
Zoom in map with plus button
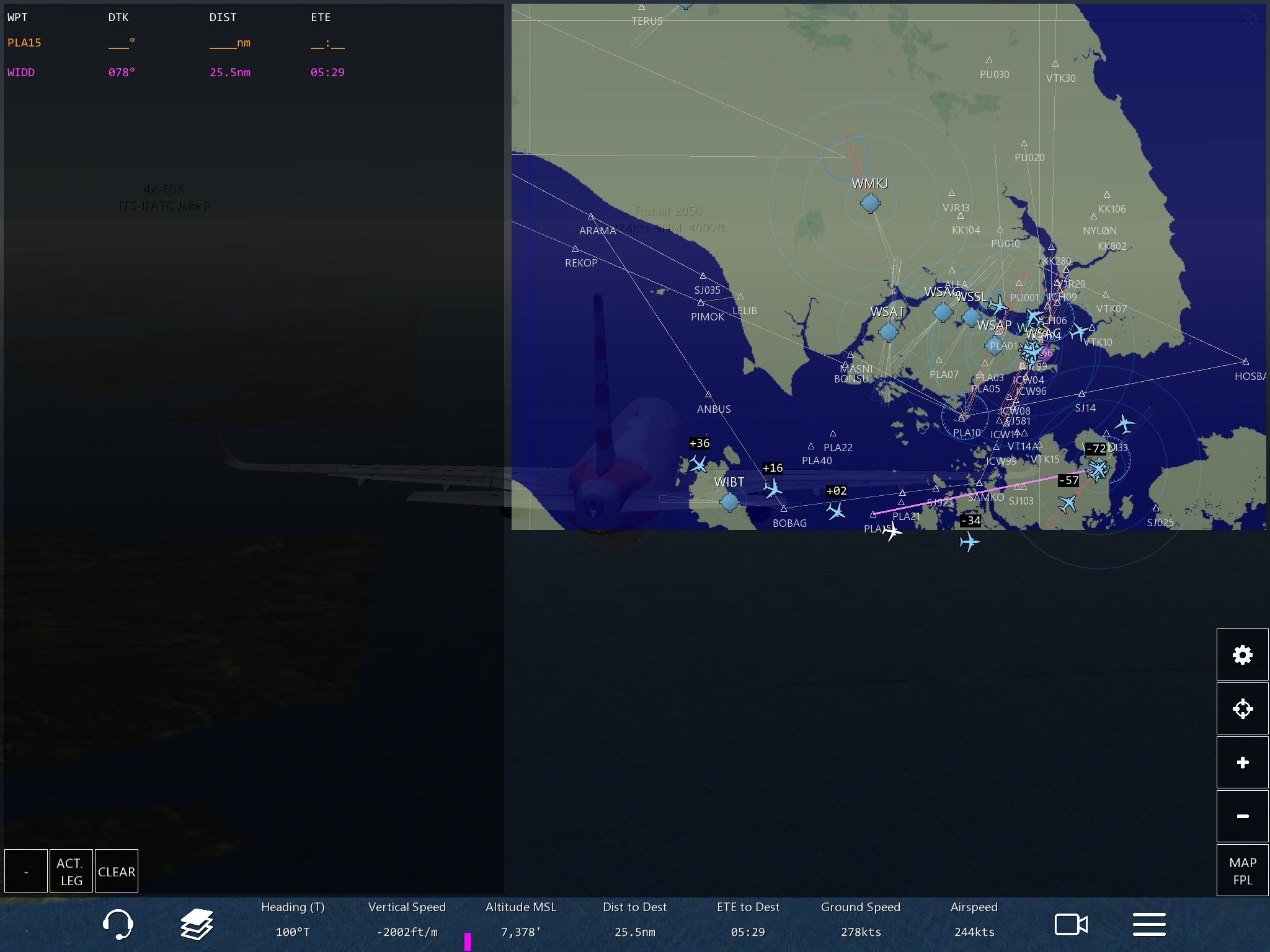[1242, 762]
